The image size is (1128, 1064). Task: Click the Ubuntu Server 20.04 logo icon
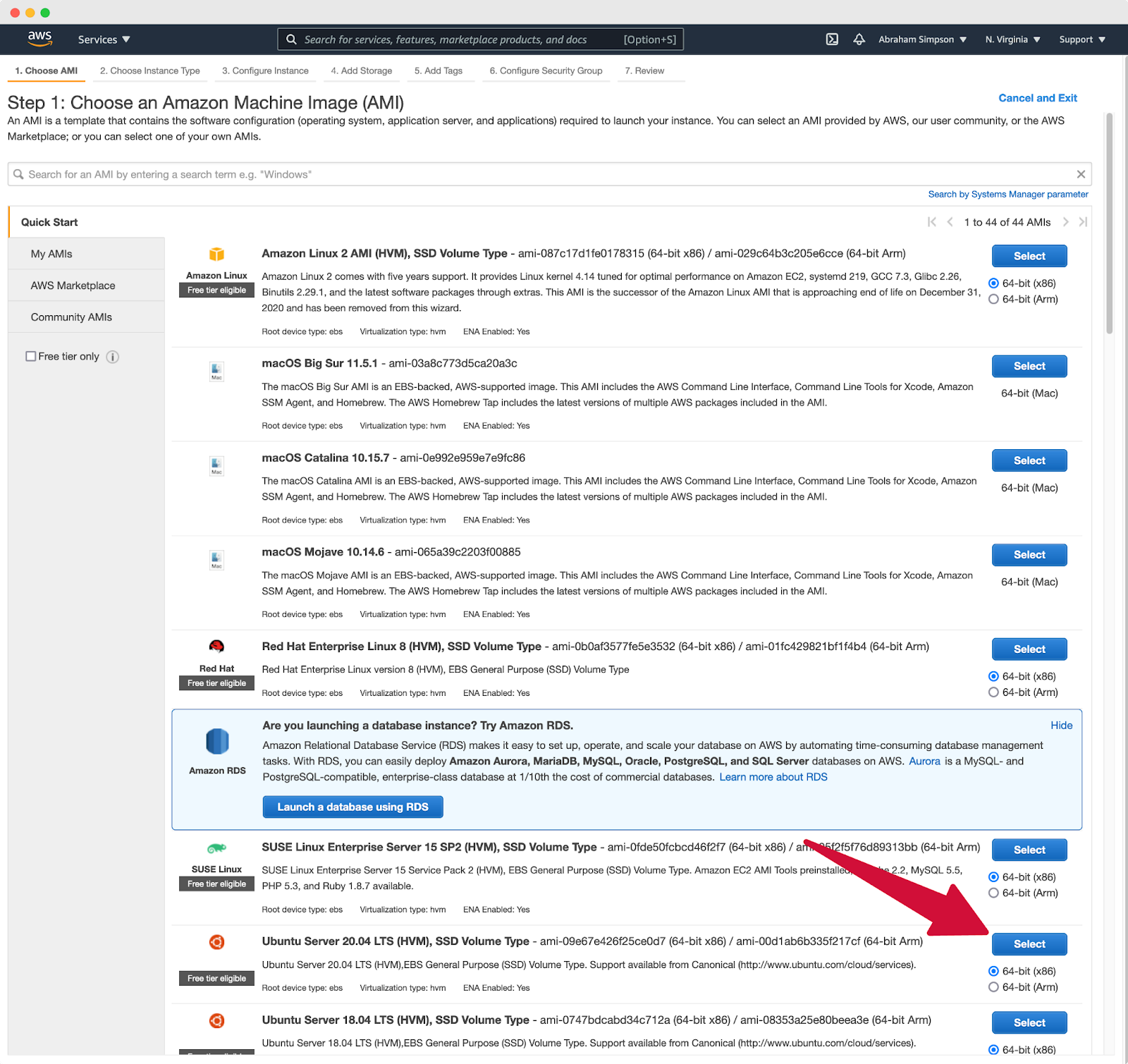216,942
